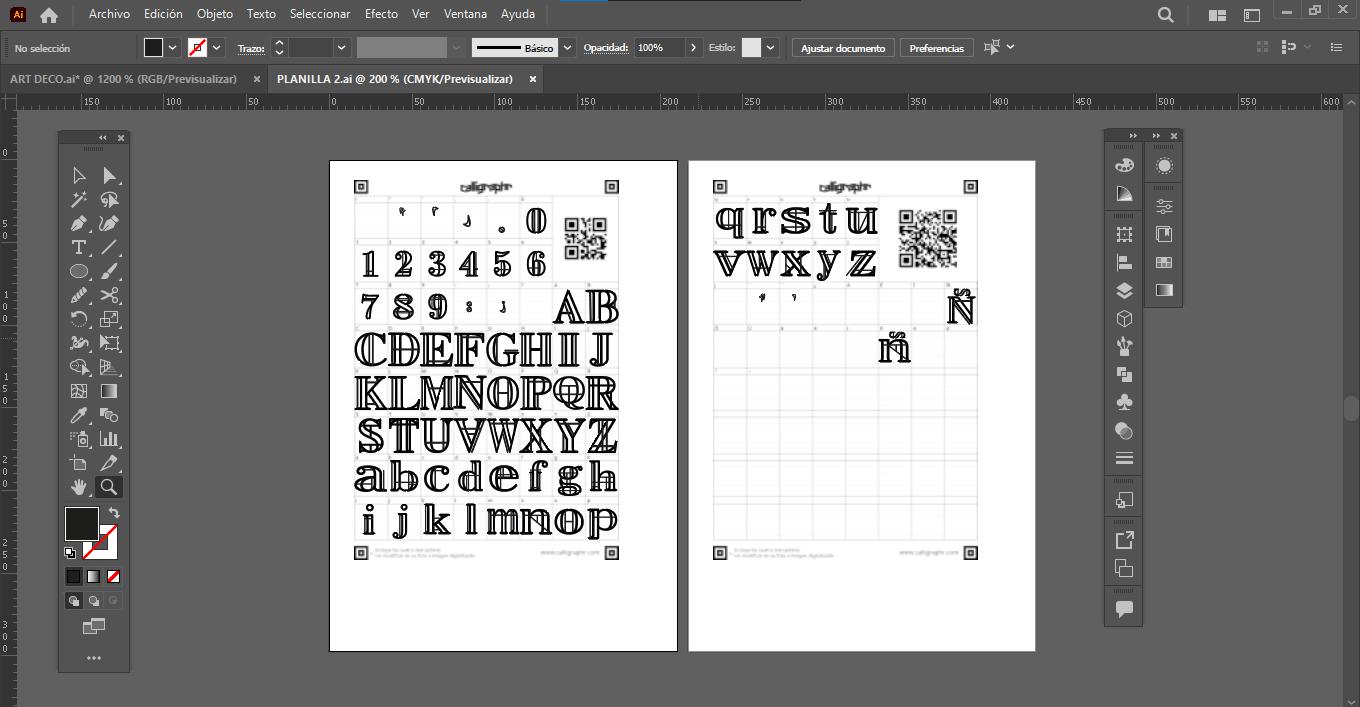Enable Draw Behind mode

(93, 601)
